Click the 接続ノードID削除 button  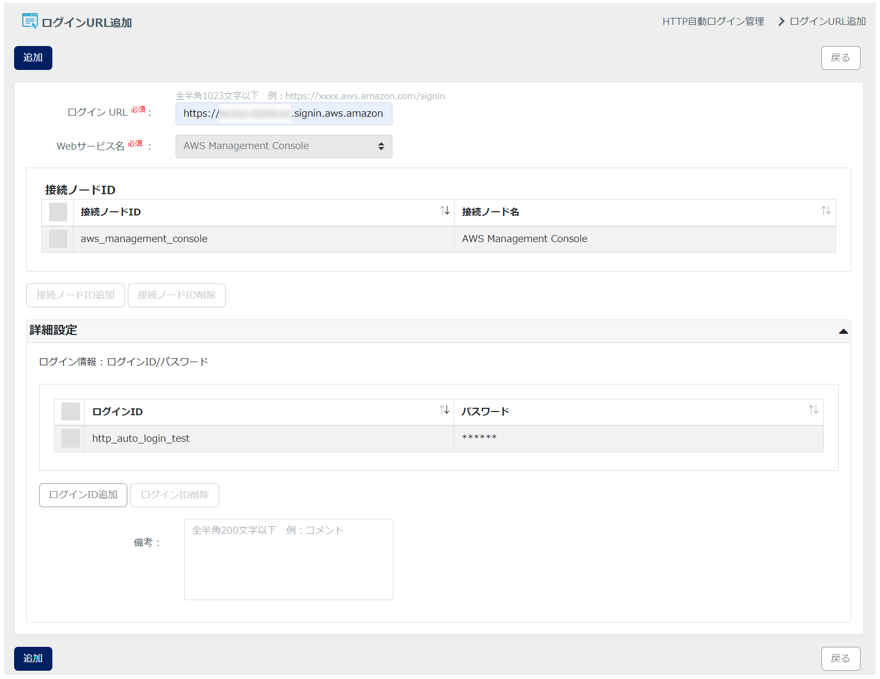click(x=177, y=295)
